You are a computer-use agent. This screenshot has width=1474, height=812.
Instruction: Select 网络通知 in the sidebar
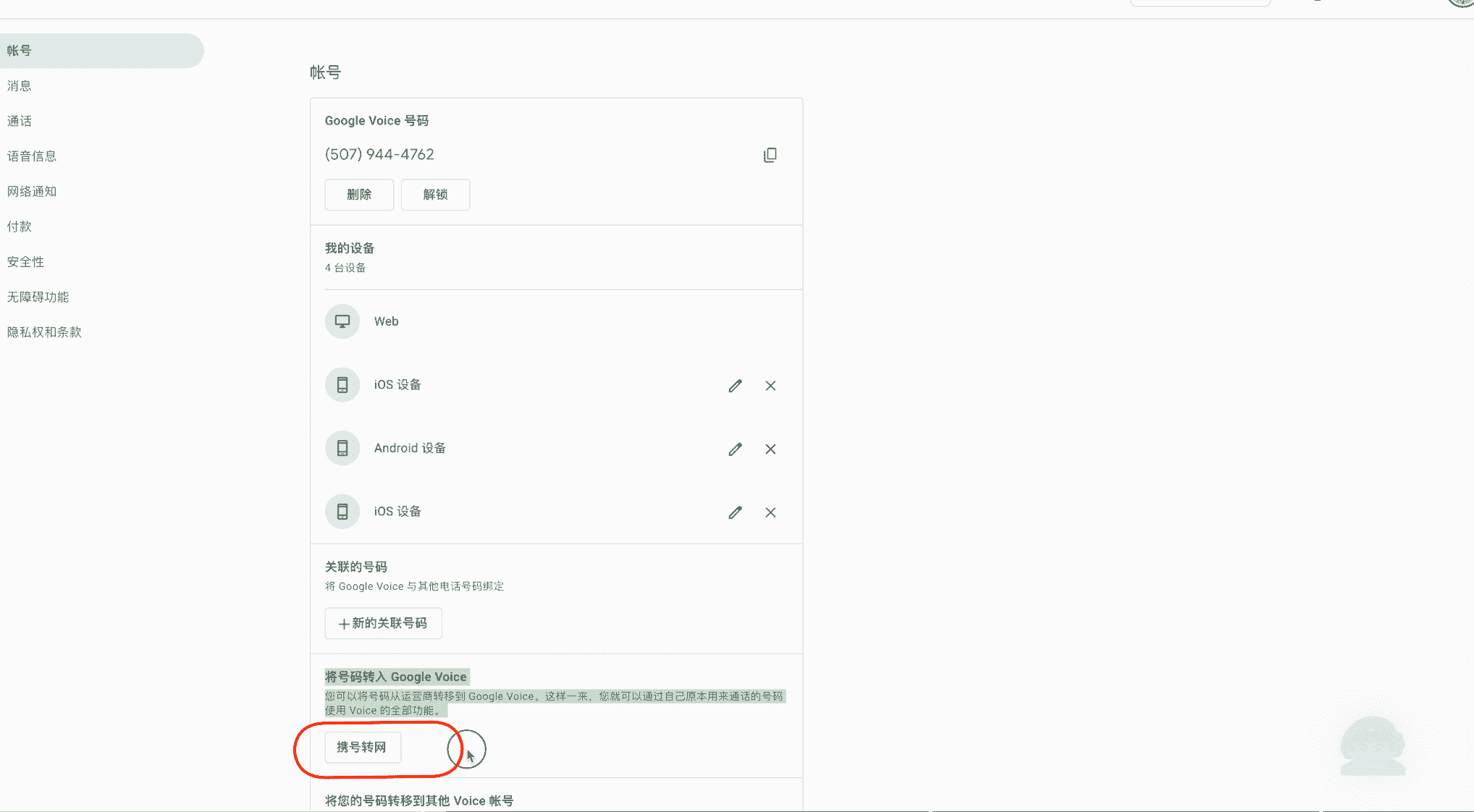tap(32, 191)
